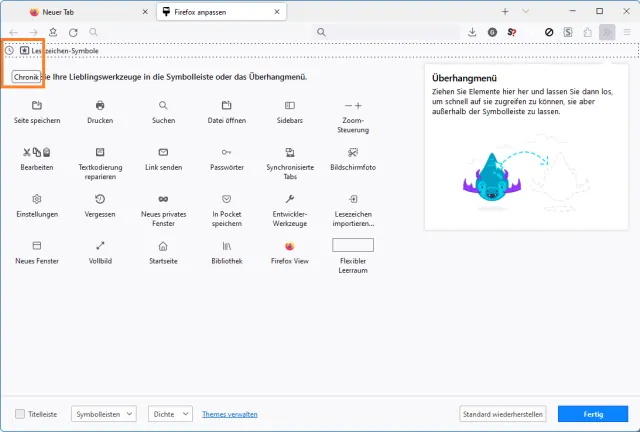
Task: Select the Firefox anpassen tab
Action: 215,11
